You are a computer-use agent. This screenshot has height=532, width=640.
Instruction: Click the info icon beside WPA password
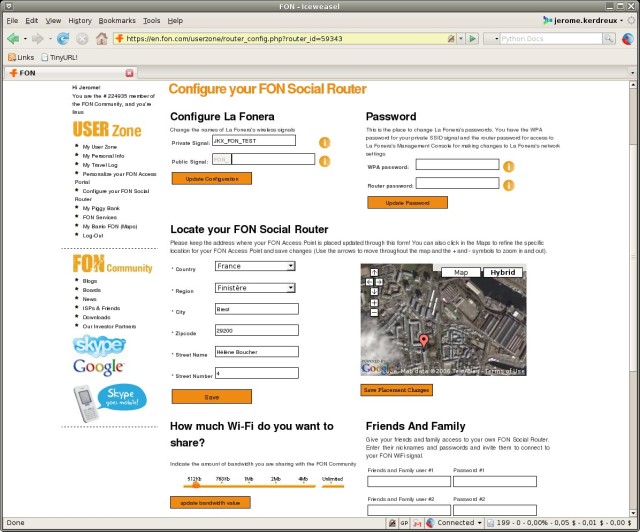pyautogui.click(x=508, y=167)
